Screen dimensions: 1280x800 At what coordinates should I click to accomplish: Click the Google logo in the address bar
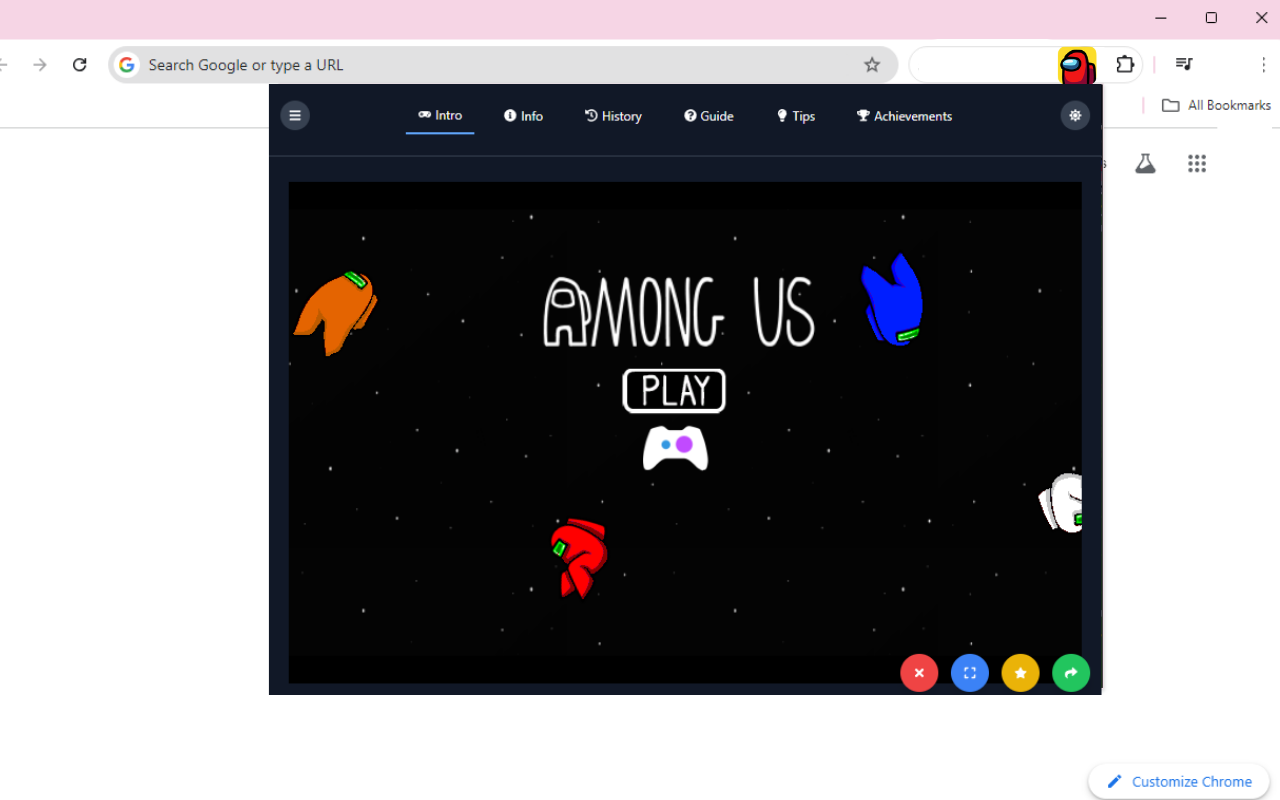(x=127, y=65)
